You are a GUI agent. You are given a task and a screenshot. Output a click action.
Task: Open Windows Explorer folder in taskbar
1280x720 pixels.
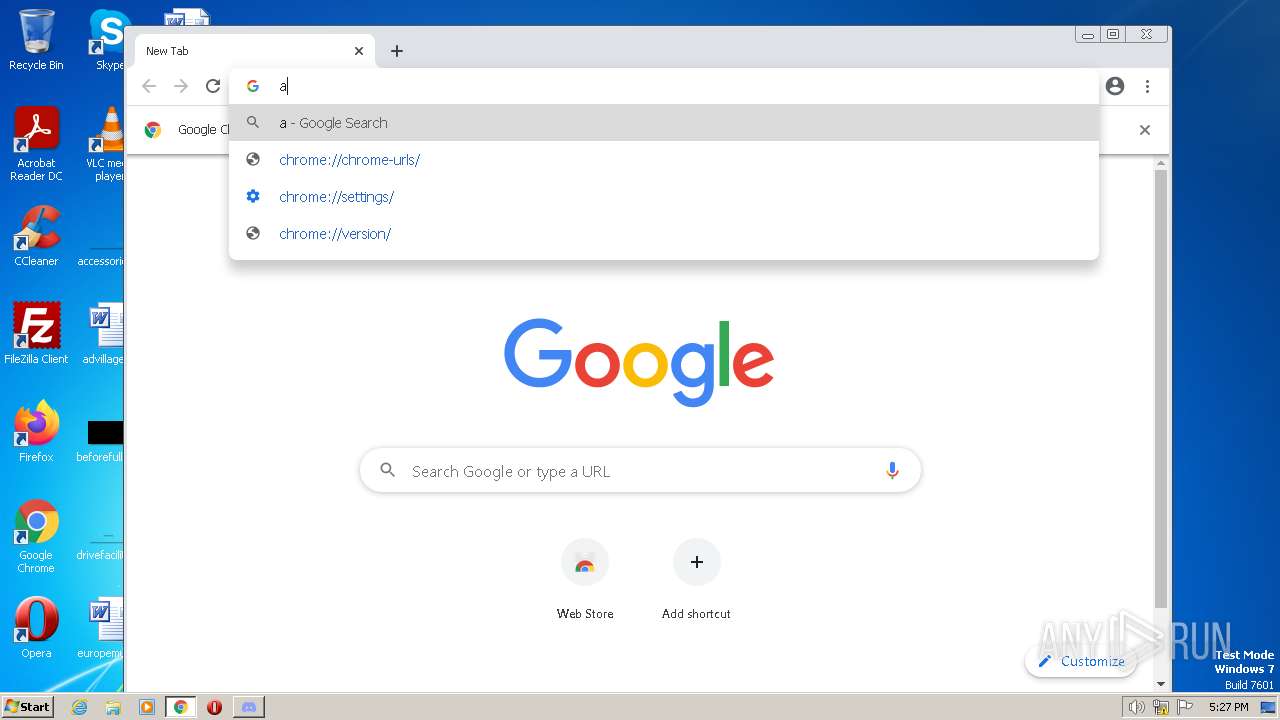pyautogui.click(x=113, y=707)
